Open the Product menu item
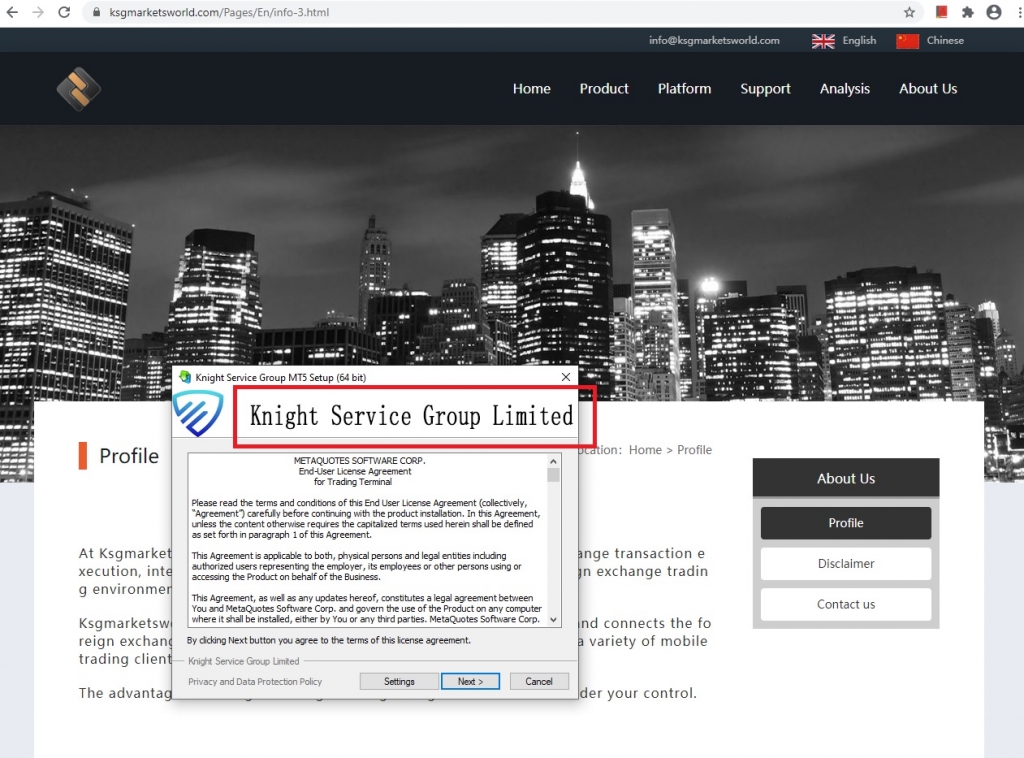This screenshot has height=758, width=1024. (x=604, y=89)
